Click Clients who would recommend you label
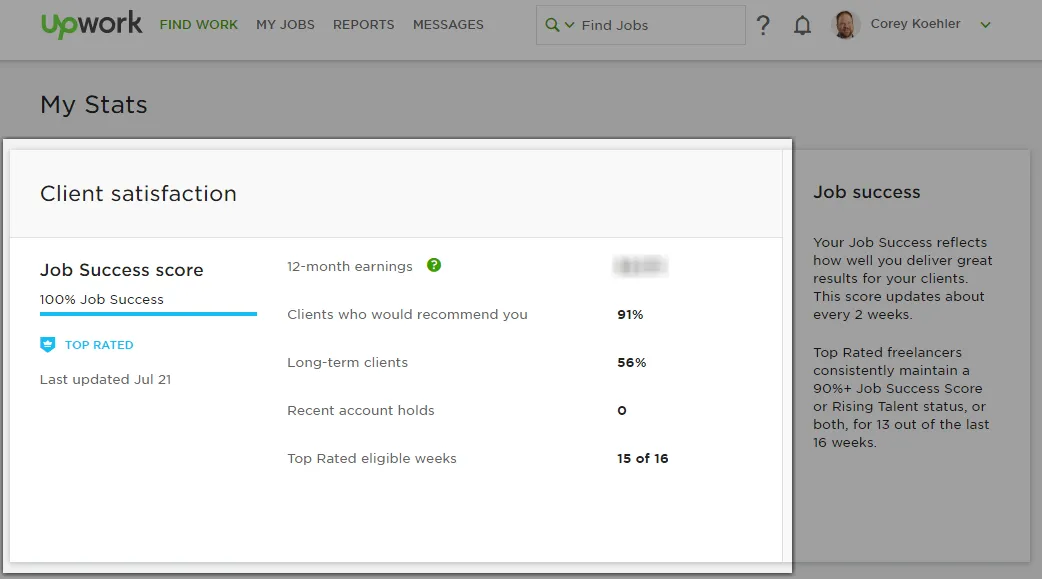The image size is (1042, 579). (407, 314)
